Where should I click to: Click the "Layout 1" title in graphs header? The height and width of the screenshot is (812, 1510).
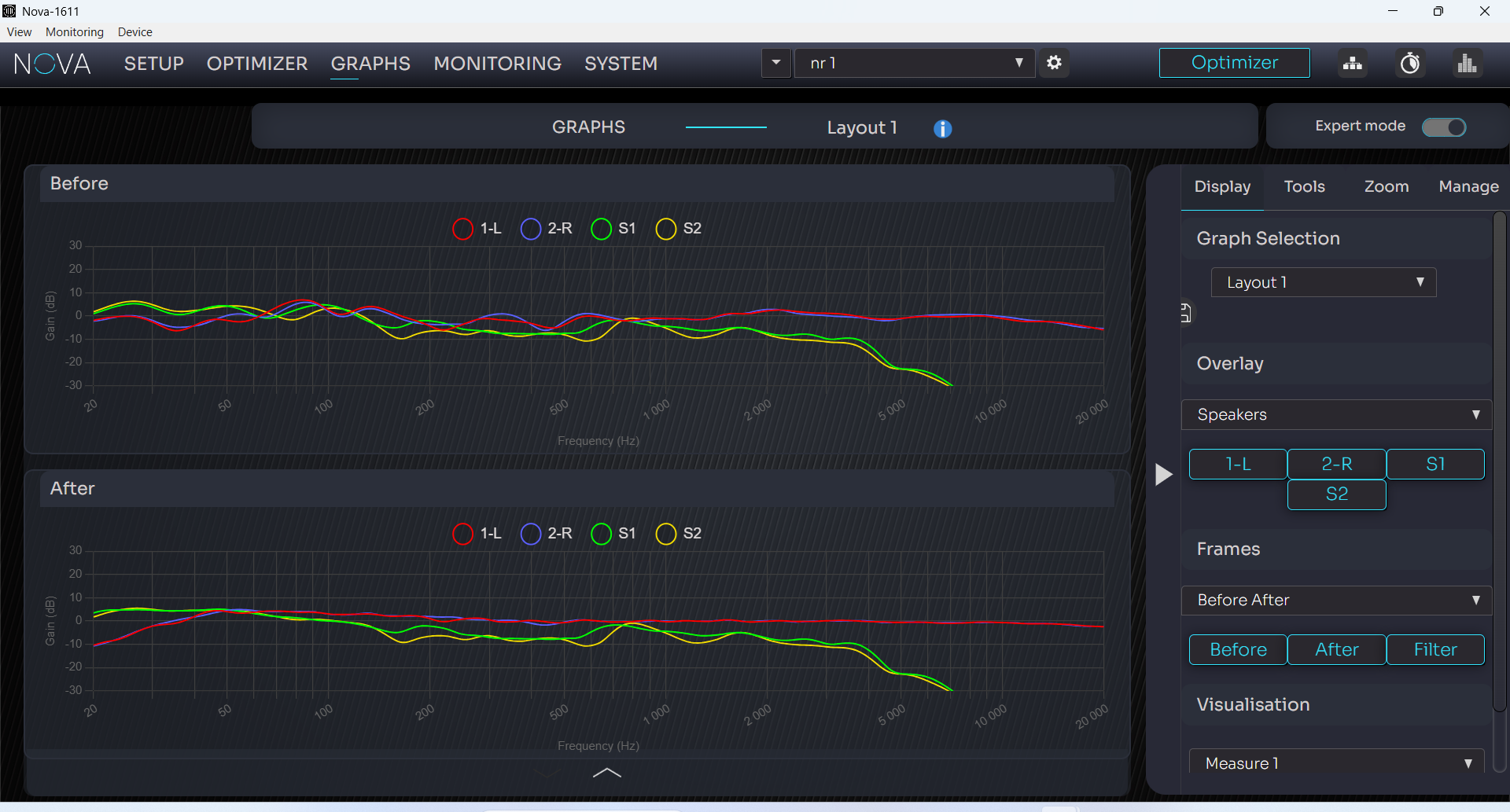[862, 128]
